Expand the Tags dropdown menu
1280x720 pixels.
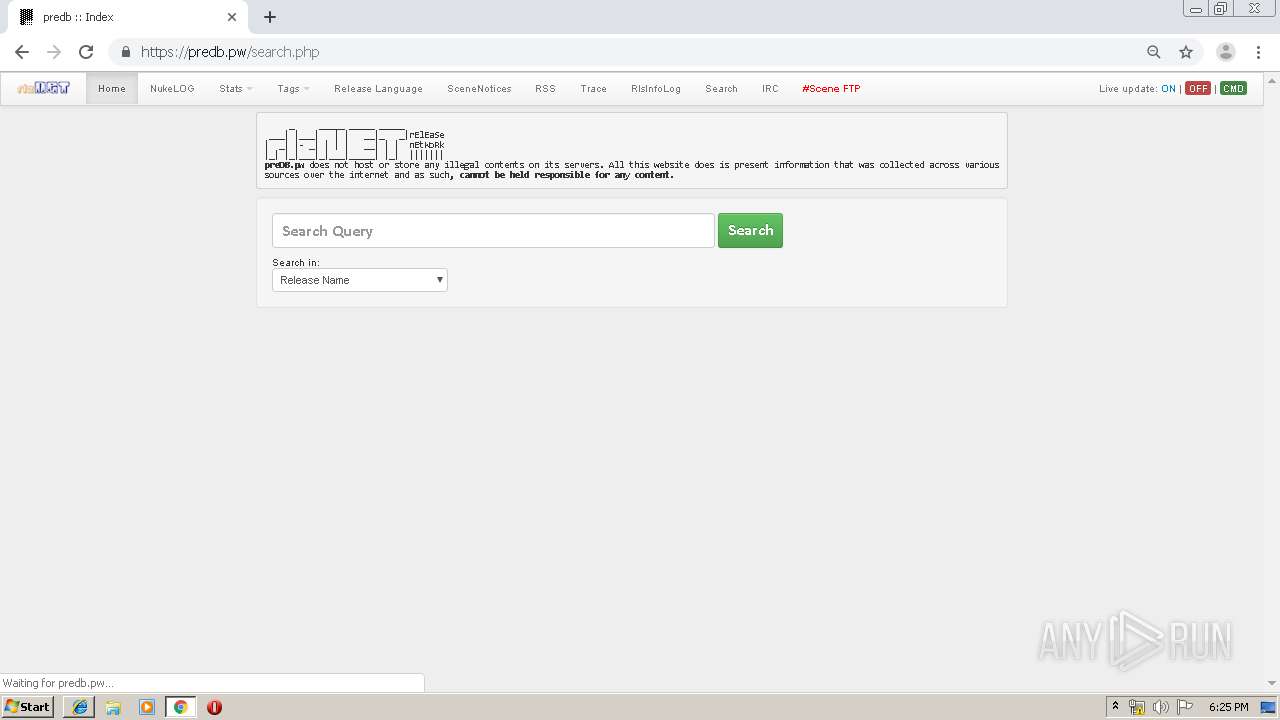click(293, 89)
